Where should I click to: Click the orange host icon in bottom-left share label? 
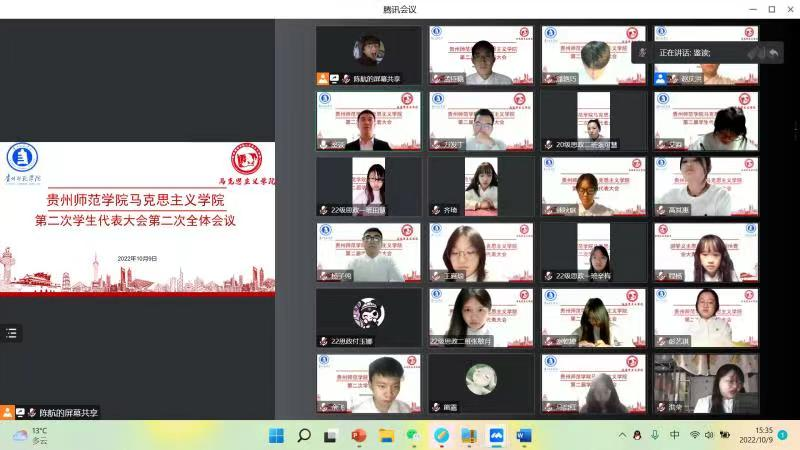[x=7, y=412]
